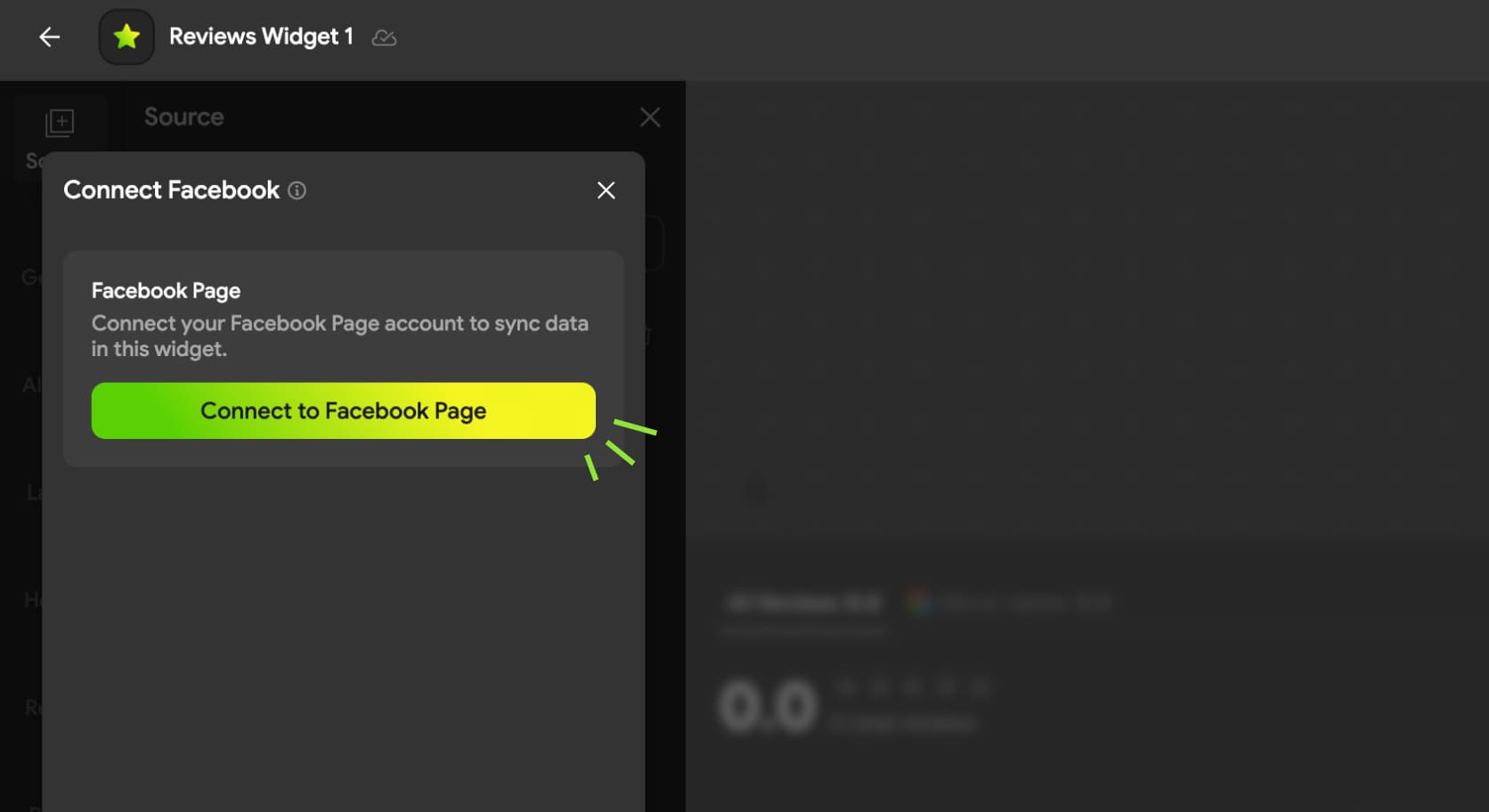Close the Connect Facebook dialog
The image size is (1489, 812).
click(x=606, y=191)
